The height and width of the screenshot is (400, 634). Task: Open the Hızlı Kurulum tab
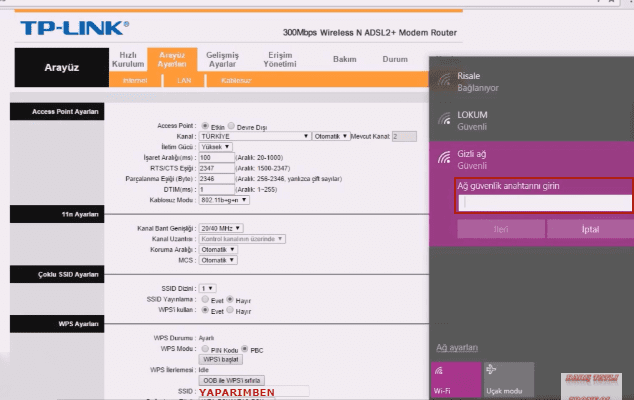(128, 59)
